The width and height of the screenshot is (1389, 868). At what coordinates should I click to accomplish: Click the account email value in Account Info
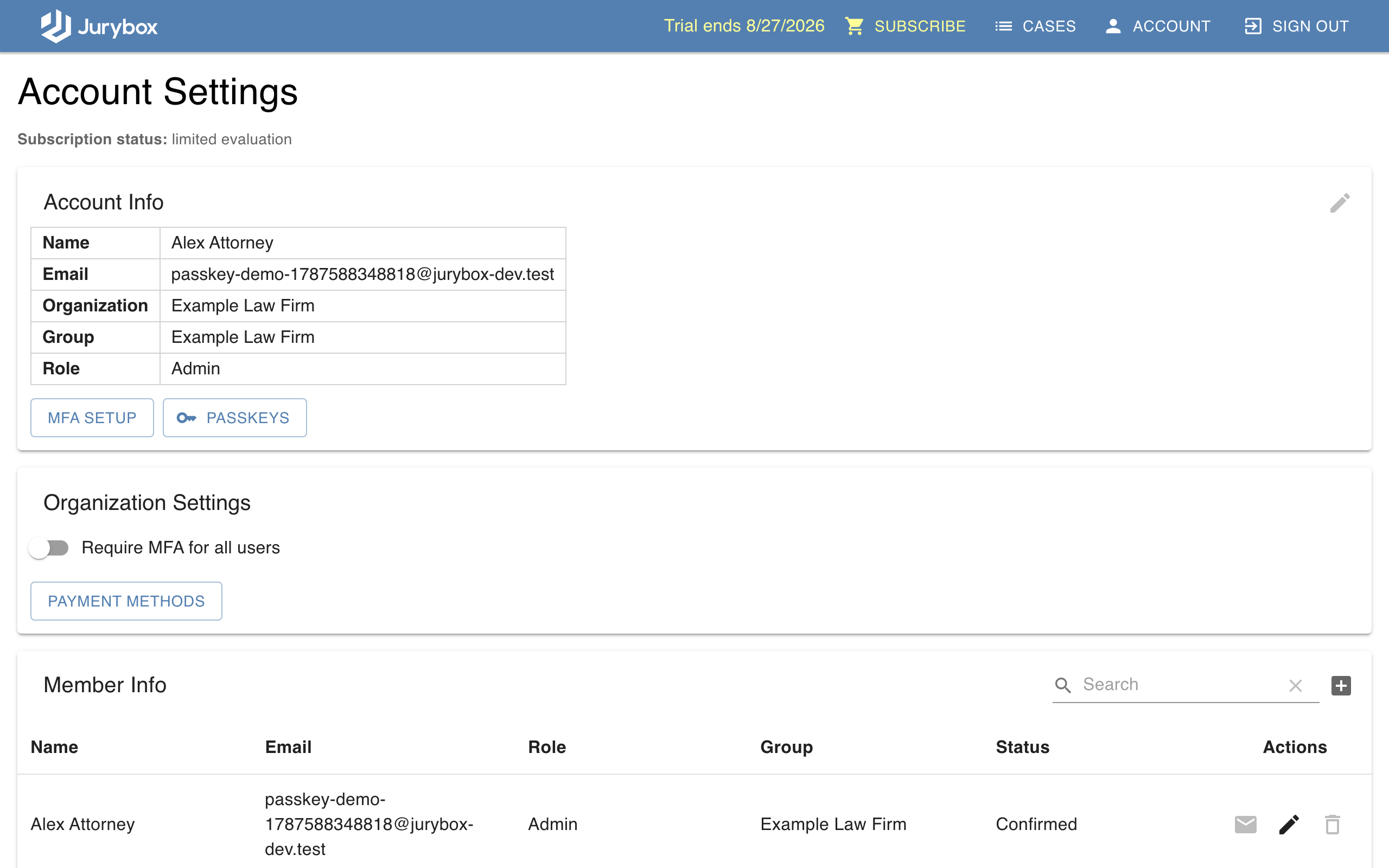pos(363,275)
